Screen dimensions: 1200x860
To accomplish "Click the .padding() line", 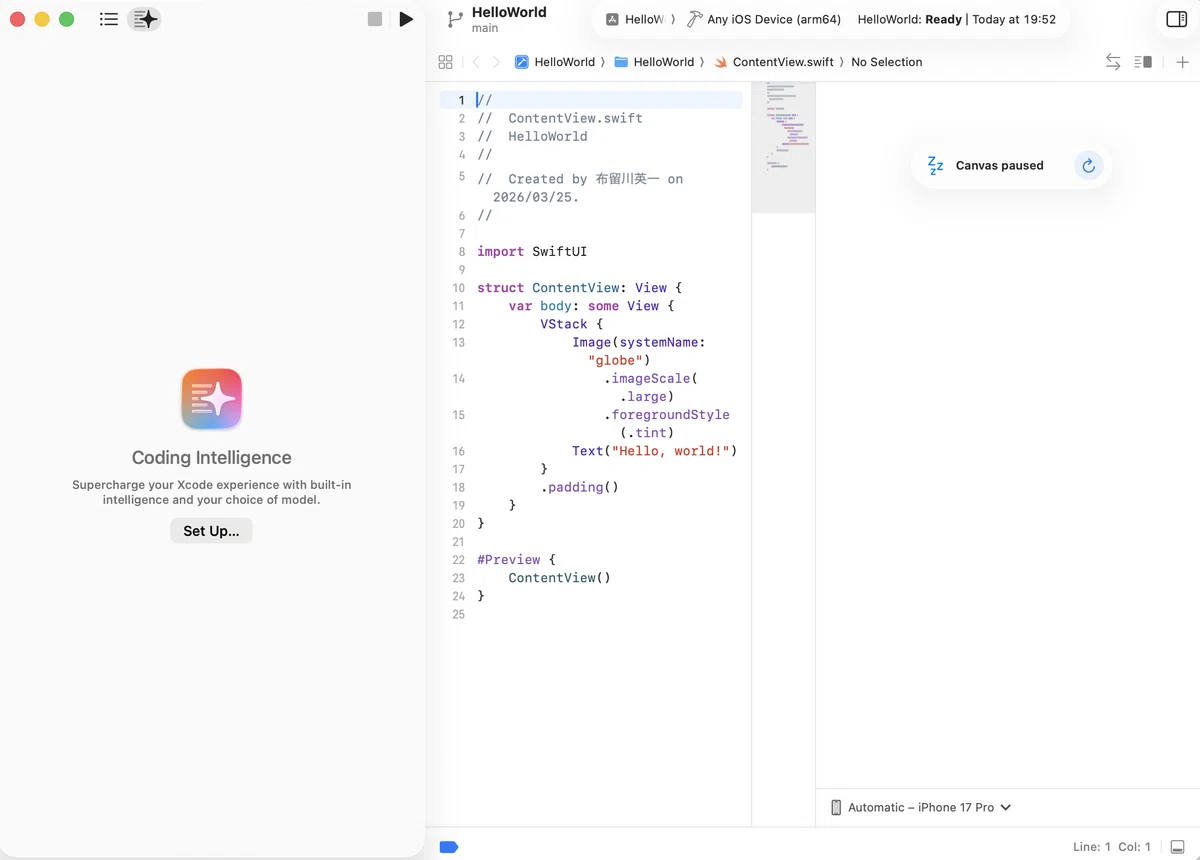I will point(580,487).
